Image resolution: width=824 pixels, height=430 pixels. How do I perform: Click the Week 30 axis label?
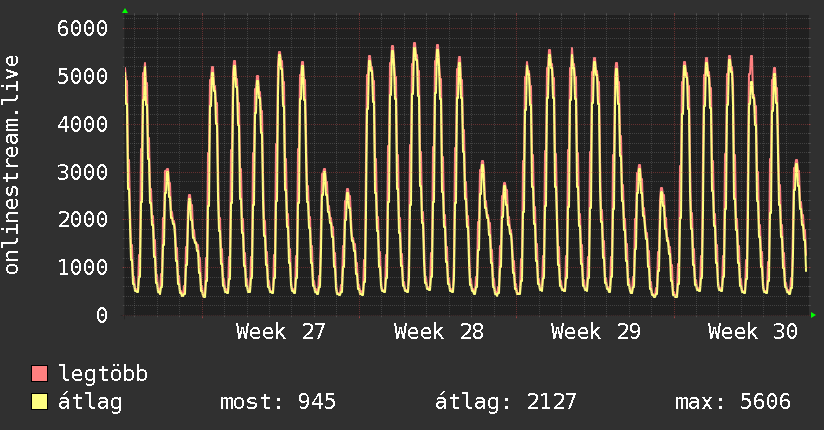pyautogui.click(x=753, y=332)
